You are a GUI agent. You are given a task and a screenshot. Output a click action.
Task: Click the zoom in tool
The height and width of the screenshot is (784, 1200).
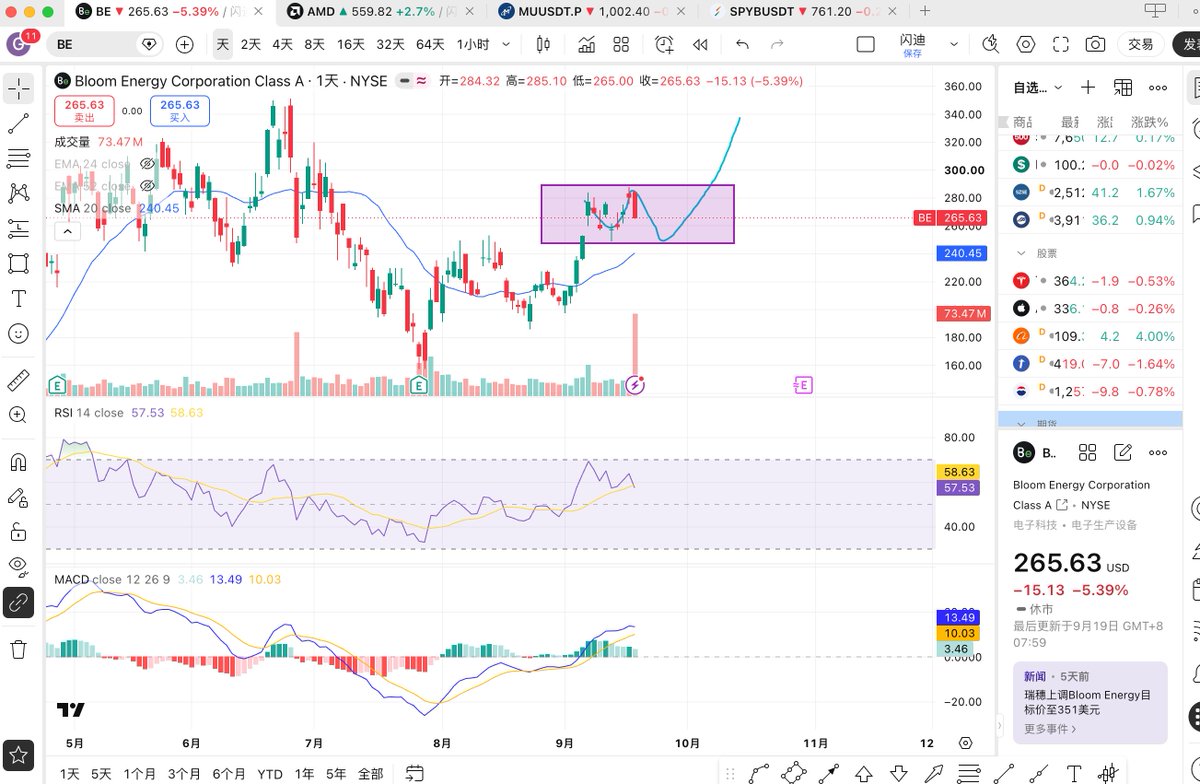coord(18,415)
